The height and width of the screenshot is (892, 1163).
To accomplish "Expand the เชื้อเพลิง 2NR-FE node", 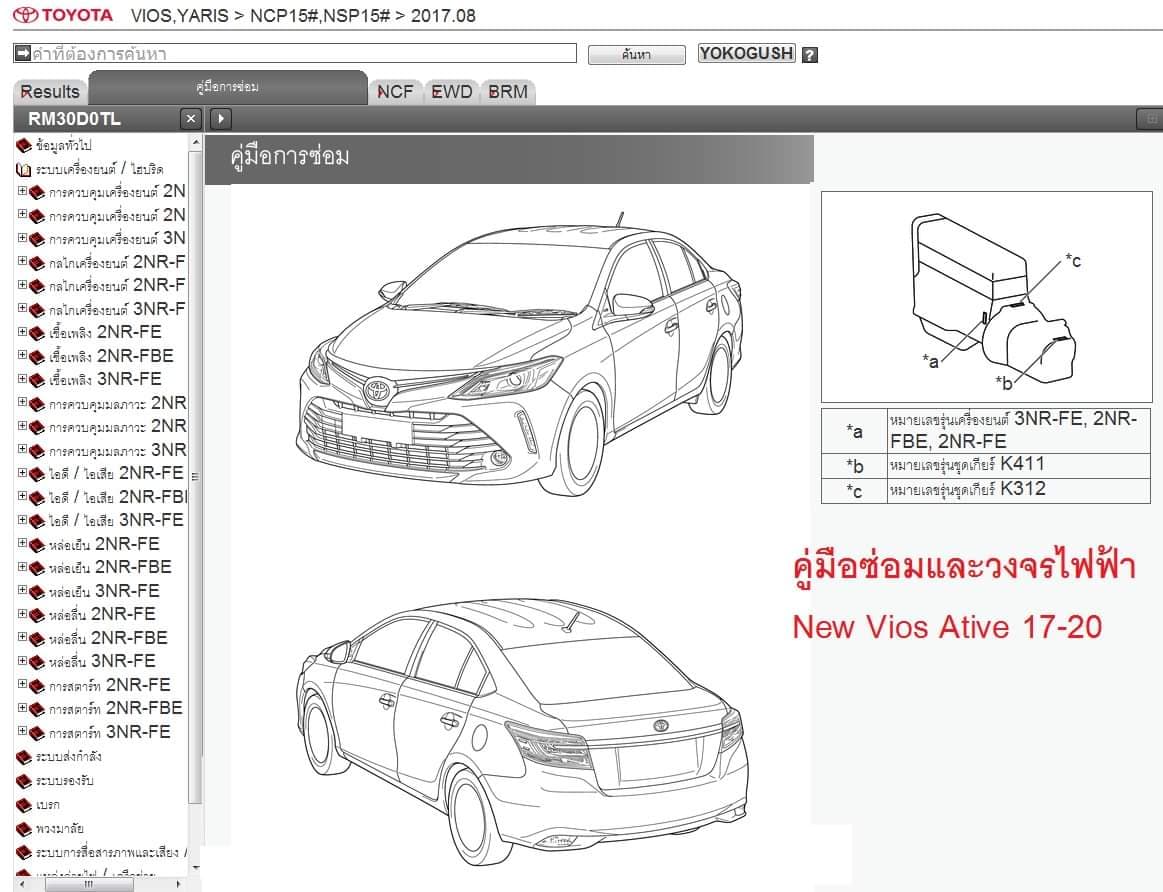I will point(22,331).
